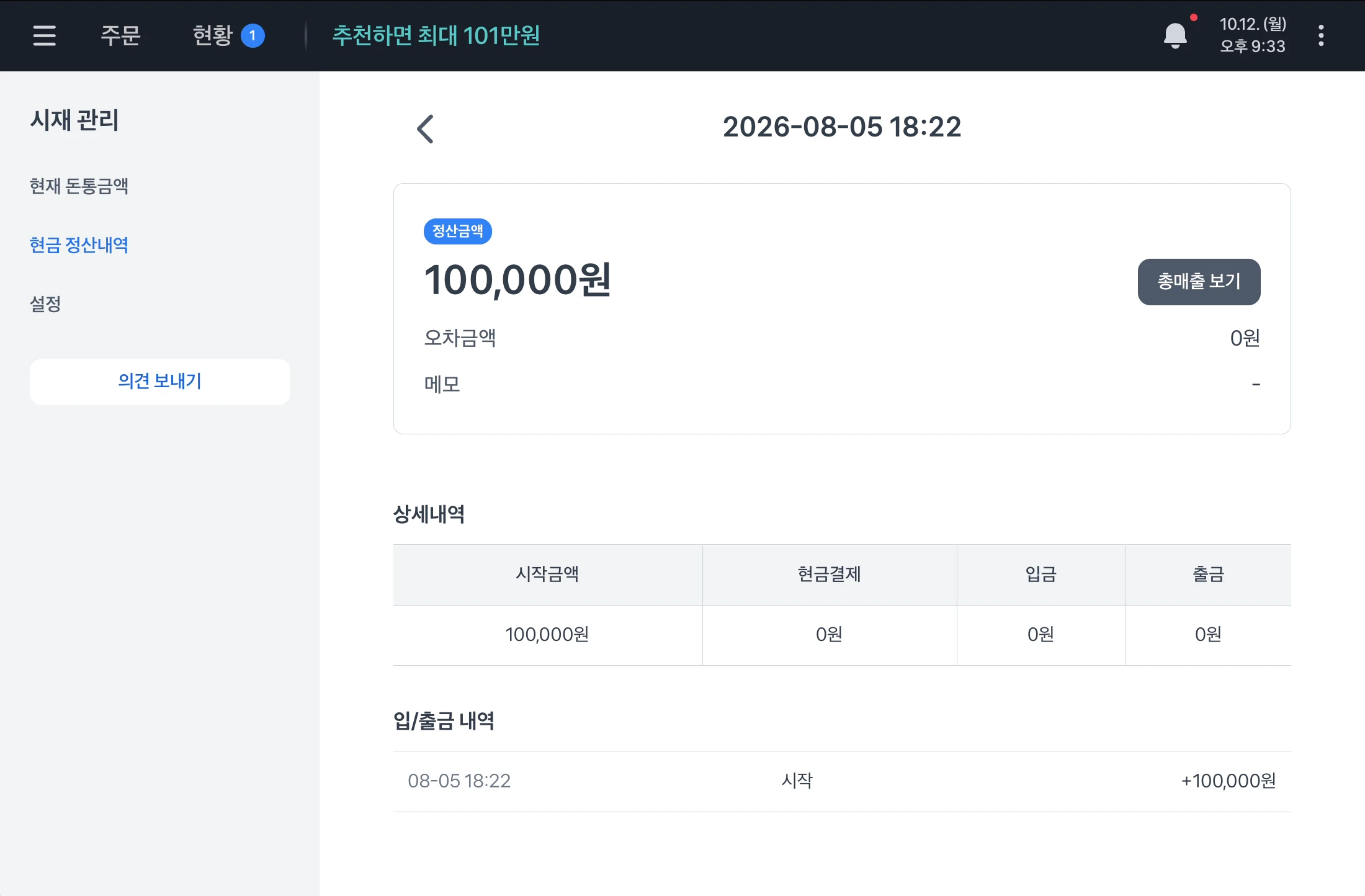Screen dimensions: 1365x896
Task: Click the 총매출 보기 button
Action: [x=1199, y=282]
